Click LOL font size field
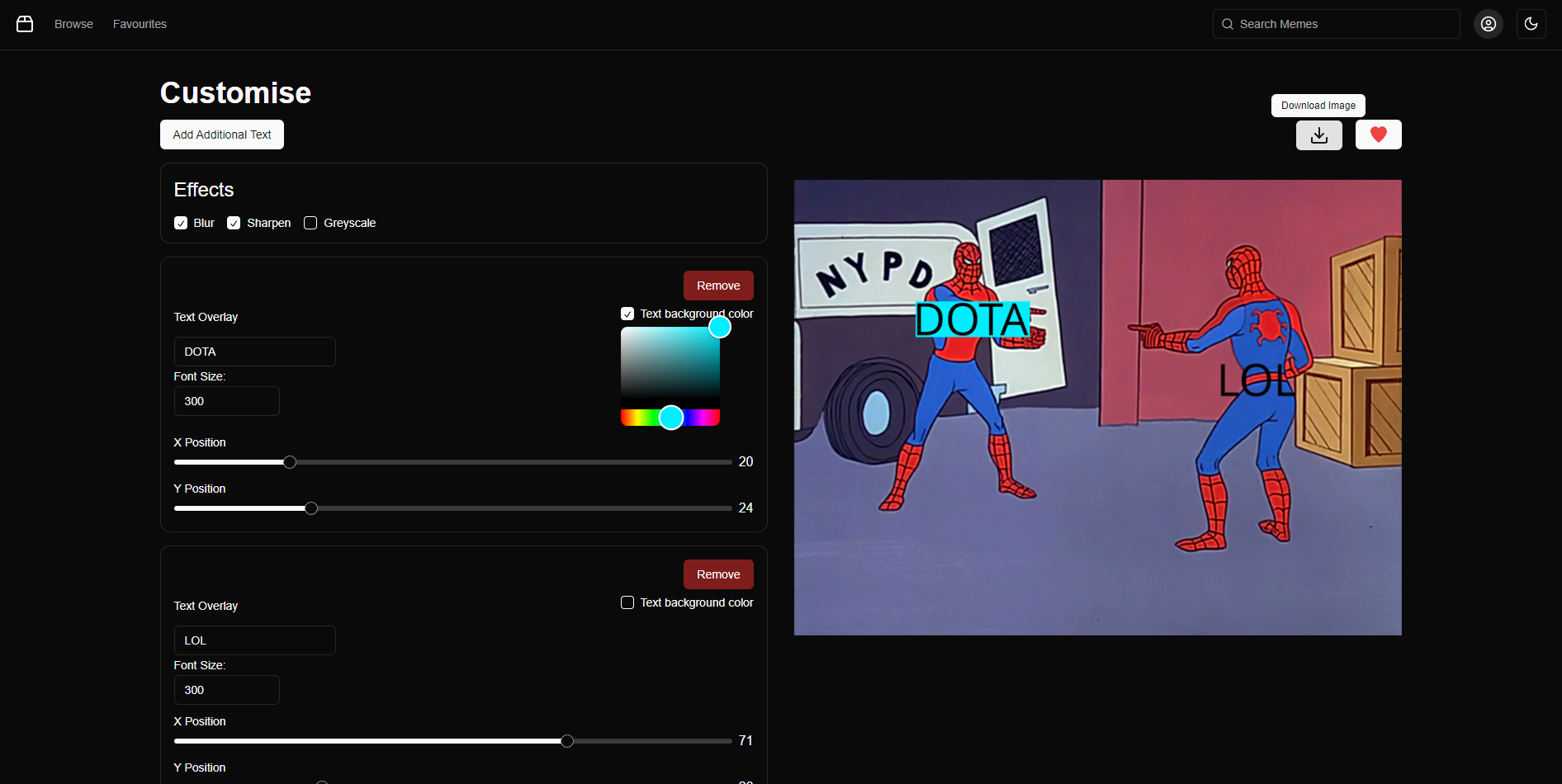1562x784 pixels. point(227,690)
